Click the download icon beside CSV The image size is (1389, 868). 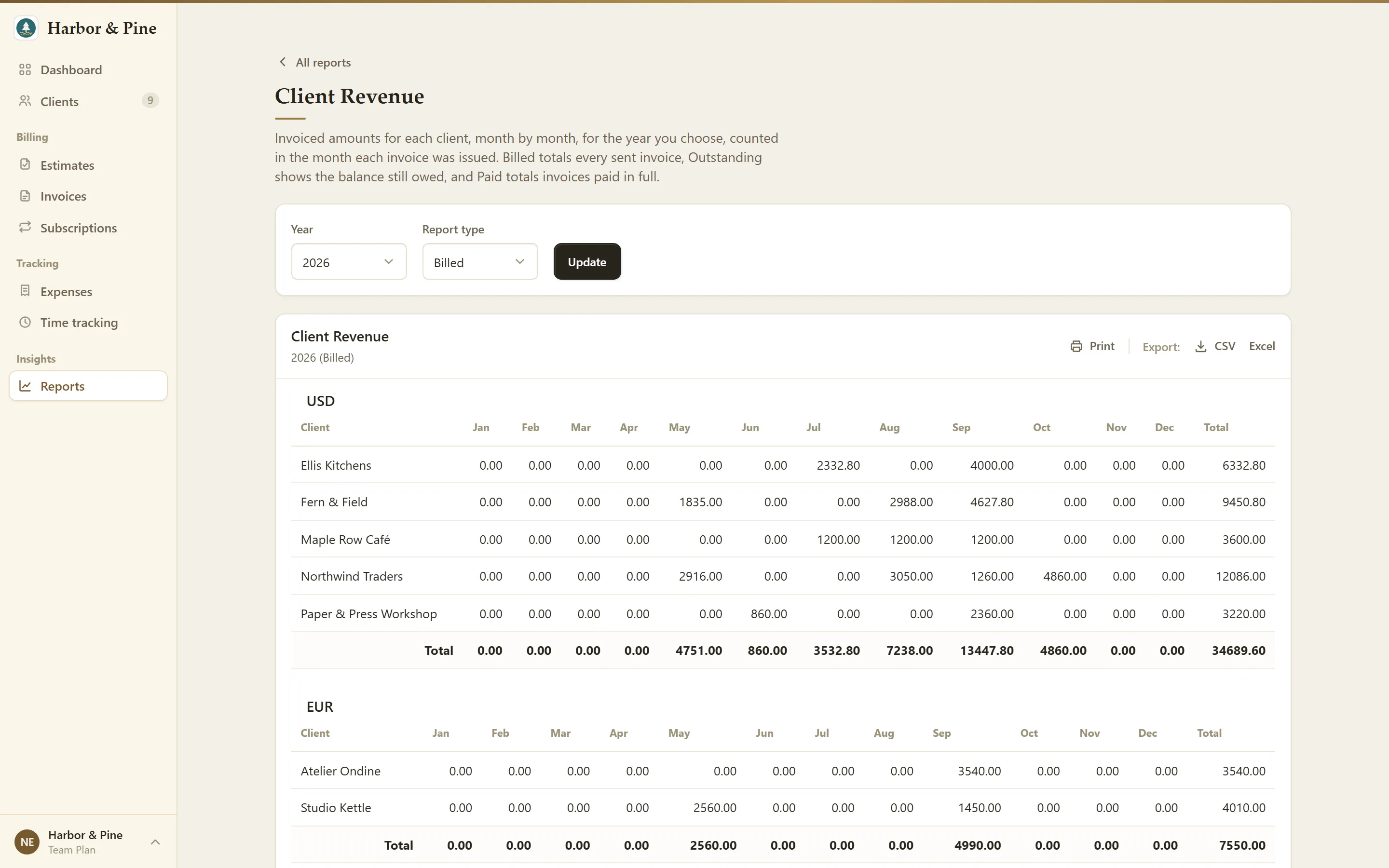(x=1200, y=346)
